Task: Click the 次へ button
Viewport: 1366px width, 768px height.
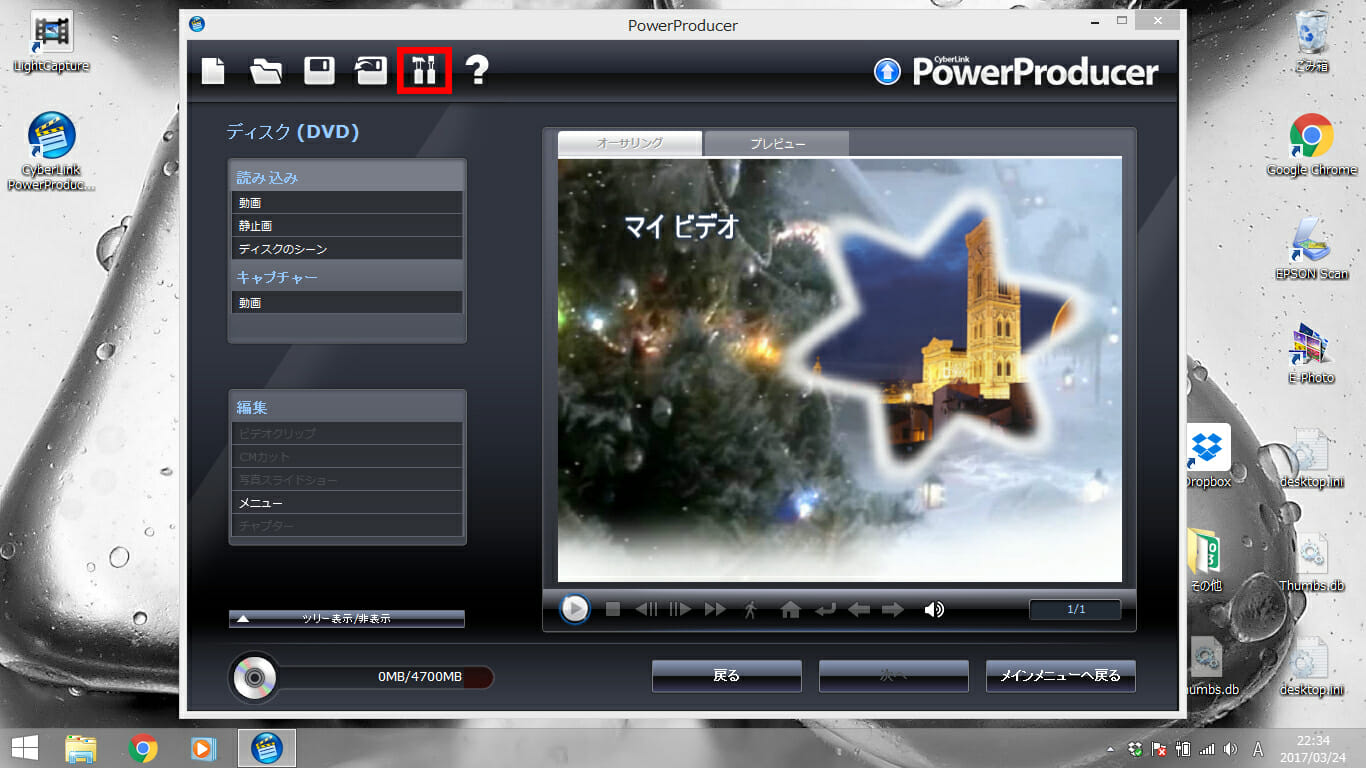Action: (x=894, y=676)
